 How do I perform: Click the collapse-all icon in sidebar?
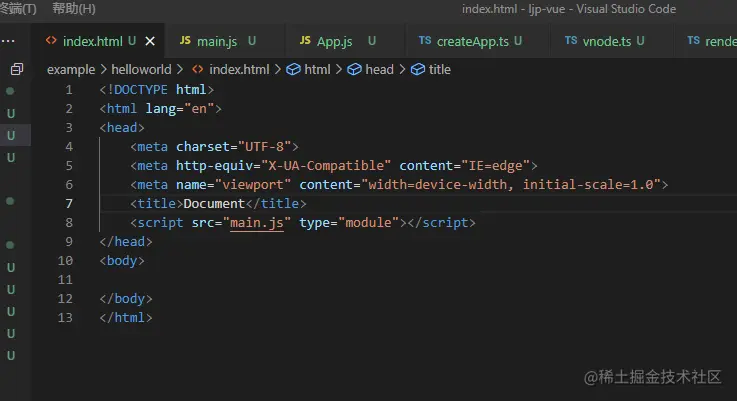(17, 69)
